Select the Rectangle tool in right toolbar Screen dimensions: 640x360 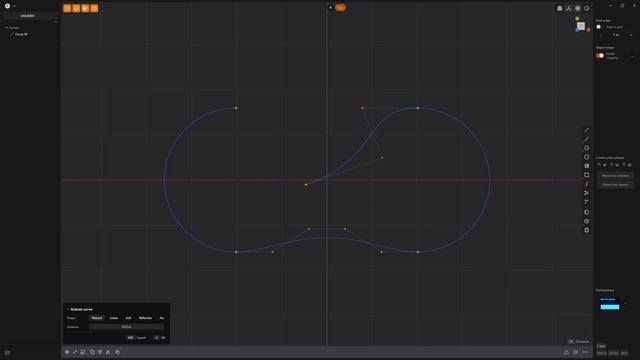click(587, 175)
